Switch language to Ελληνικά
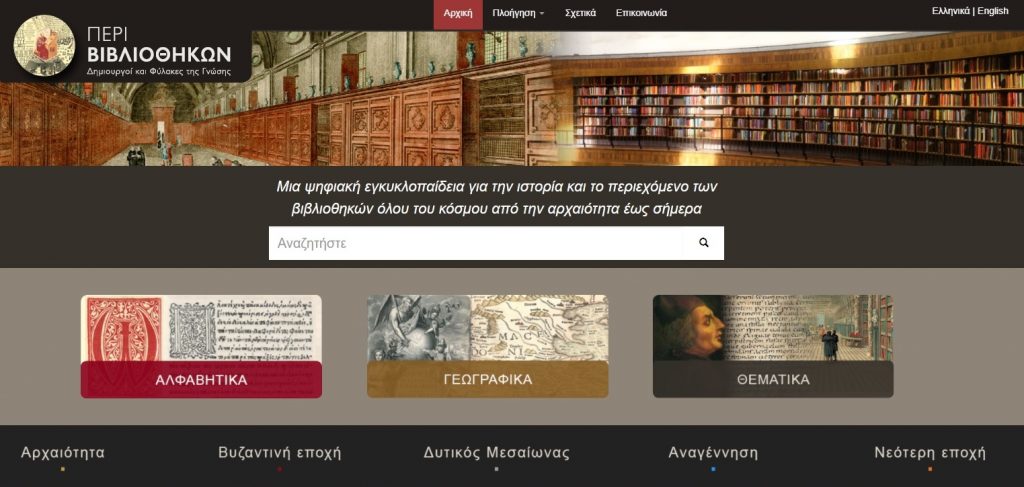This screenshot has width=1024, height=487. (x=950, y=11)
